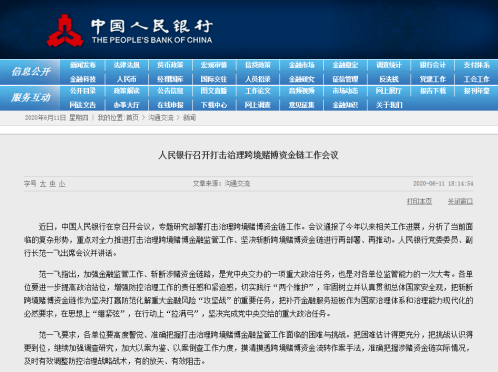Click the paragraph beginning 范一飞要求
This screenshot has width=498, height=372.
tap(249, 348)
